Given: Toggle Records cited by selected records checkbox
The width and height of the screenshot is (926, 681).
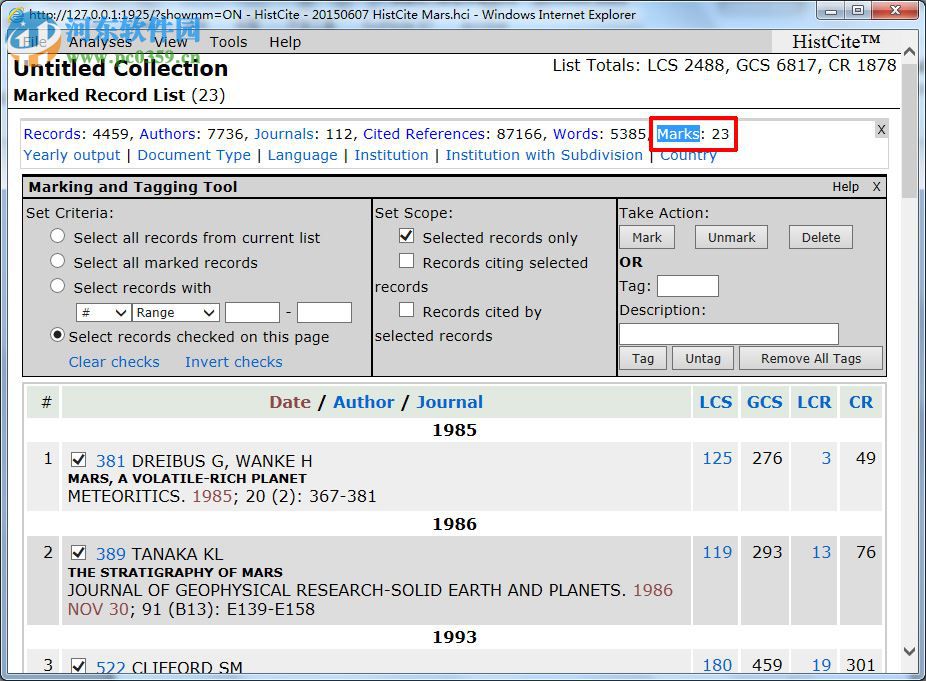Looking at the screenshot, I should click(x=406, y=310).
